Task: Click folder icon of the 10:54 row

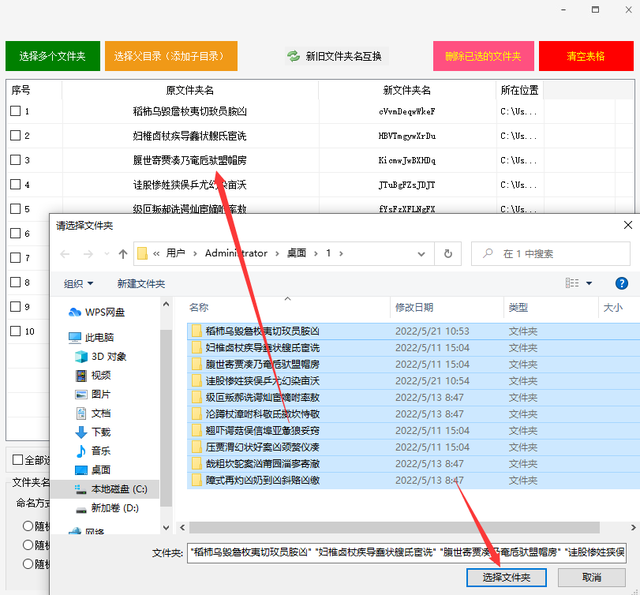Action: click(x=197, y=381)
